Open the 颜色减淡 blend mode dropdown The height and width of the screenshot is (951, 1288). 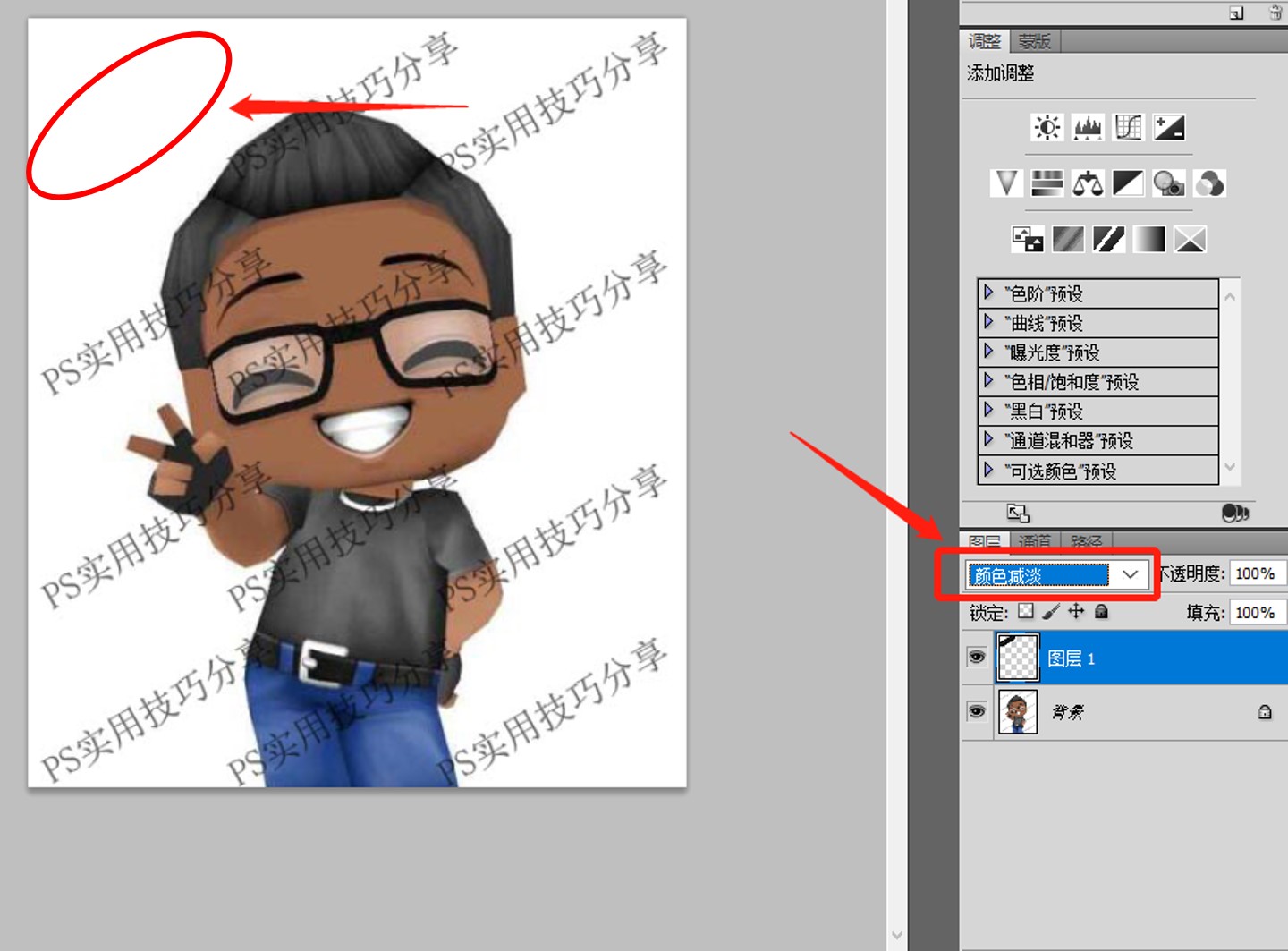[1131, 574]
